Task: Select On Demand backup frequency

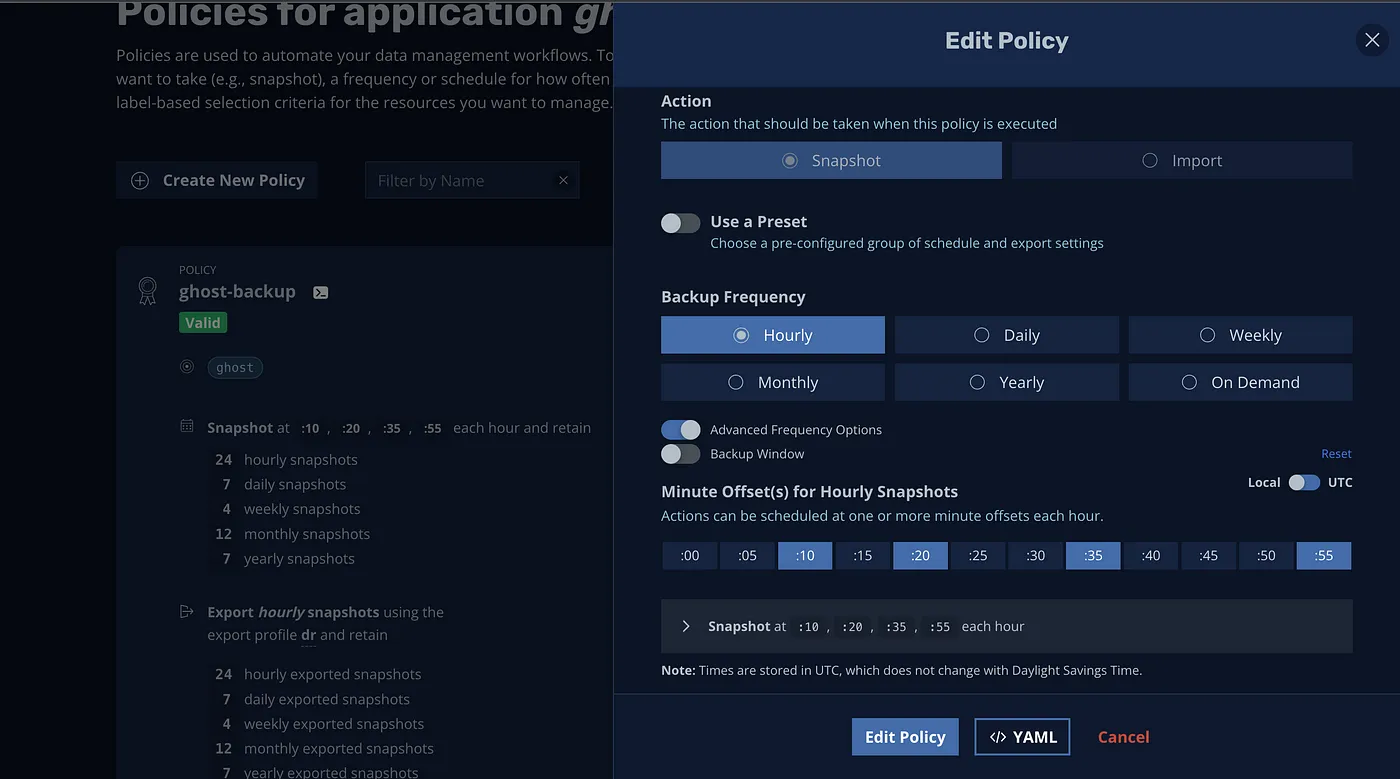Action: (x=1240, y=382)
